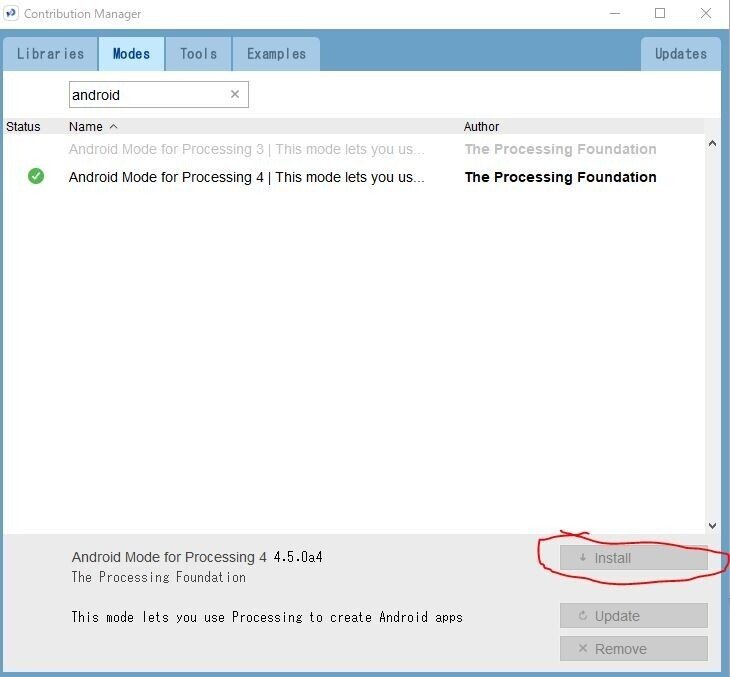Click the description 'This mode lets you use Processing to create Android apps'
The width and height of the screenshot is (730, 677).
coord(267,617)
